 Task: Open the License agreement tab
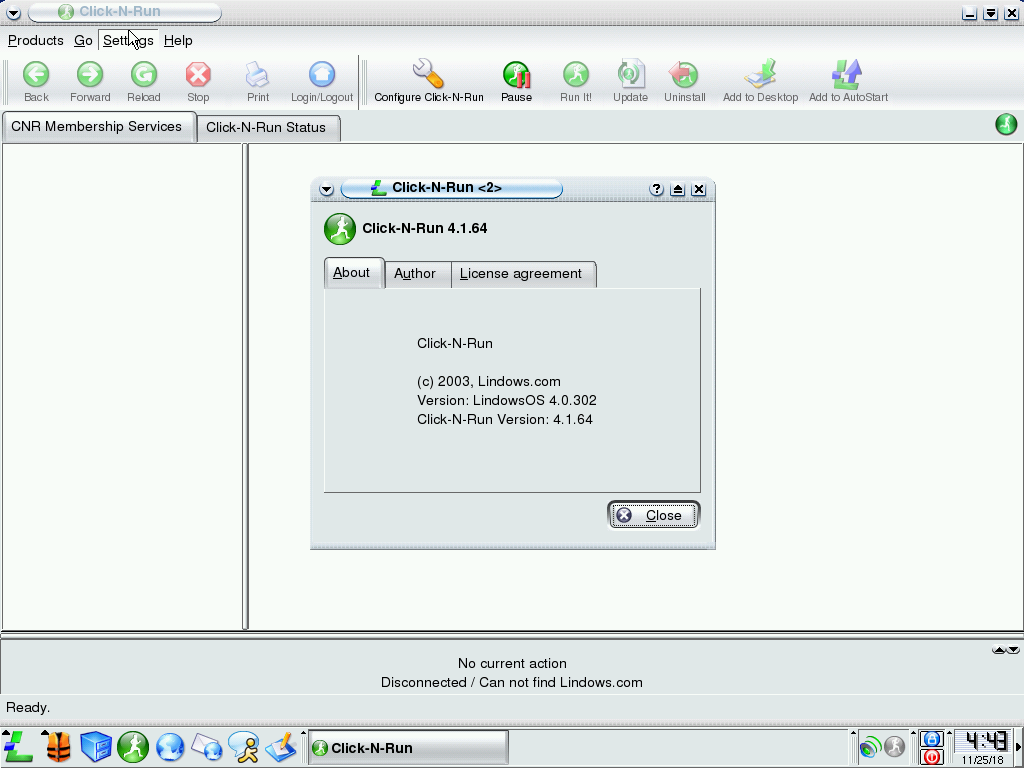point(522,274)
